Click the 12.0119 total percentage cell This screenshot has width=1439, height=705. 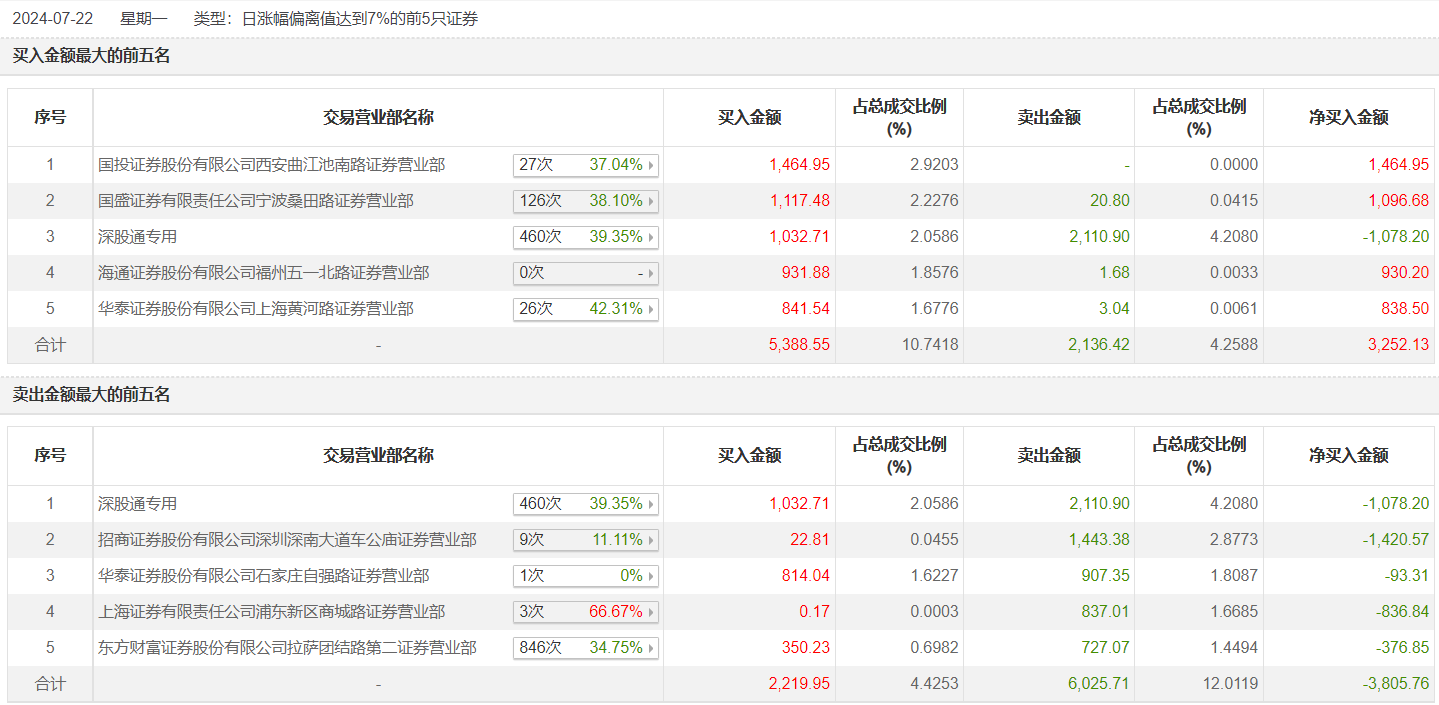tap(1230, 684)
